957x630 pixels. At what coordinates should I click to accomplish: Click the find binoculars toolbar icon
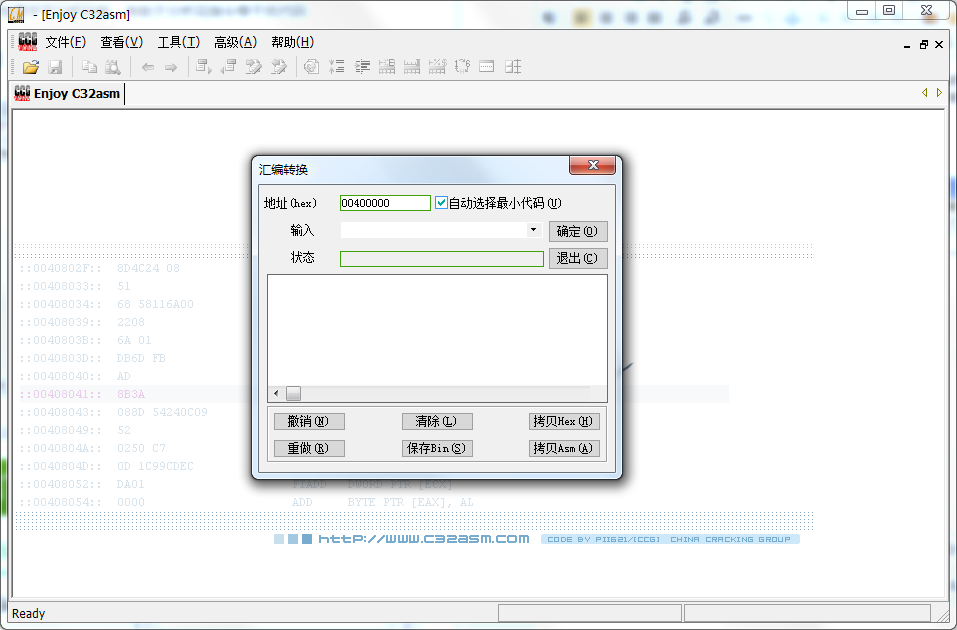click(x=113, y=67)
